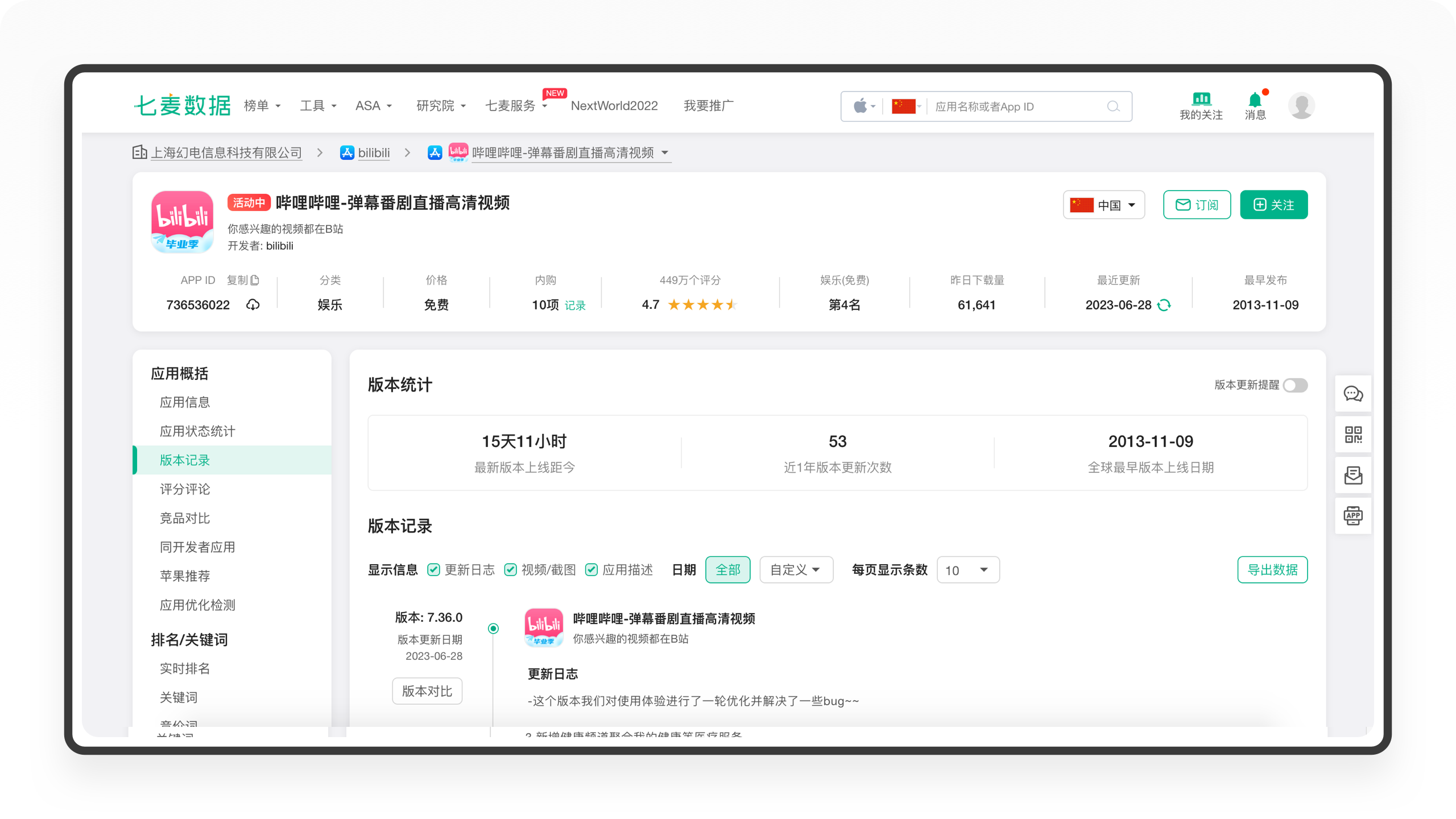Click the chat bubble icon in right sidebar

click(1352, 394)
